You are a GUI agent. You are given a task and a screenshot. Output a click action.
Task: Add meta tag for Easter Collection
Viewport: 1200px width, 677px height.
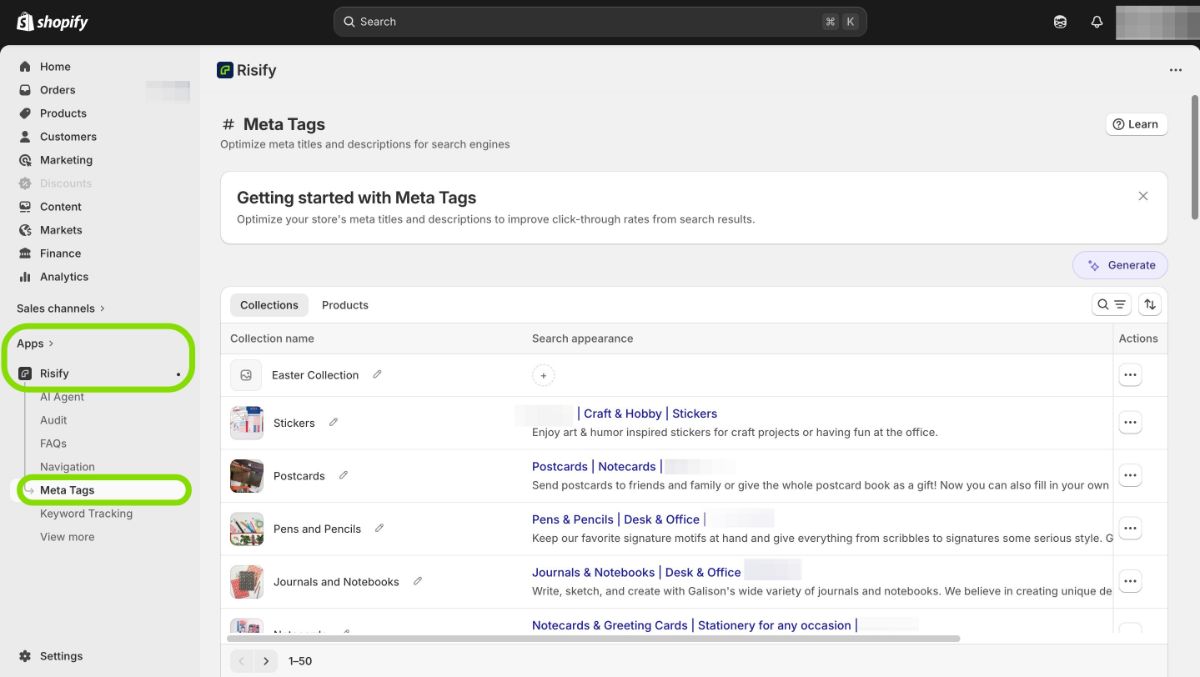543,376
